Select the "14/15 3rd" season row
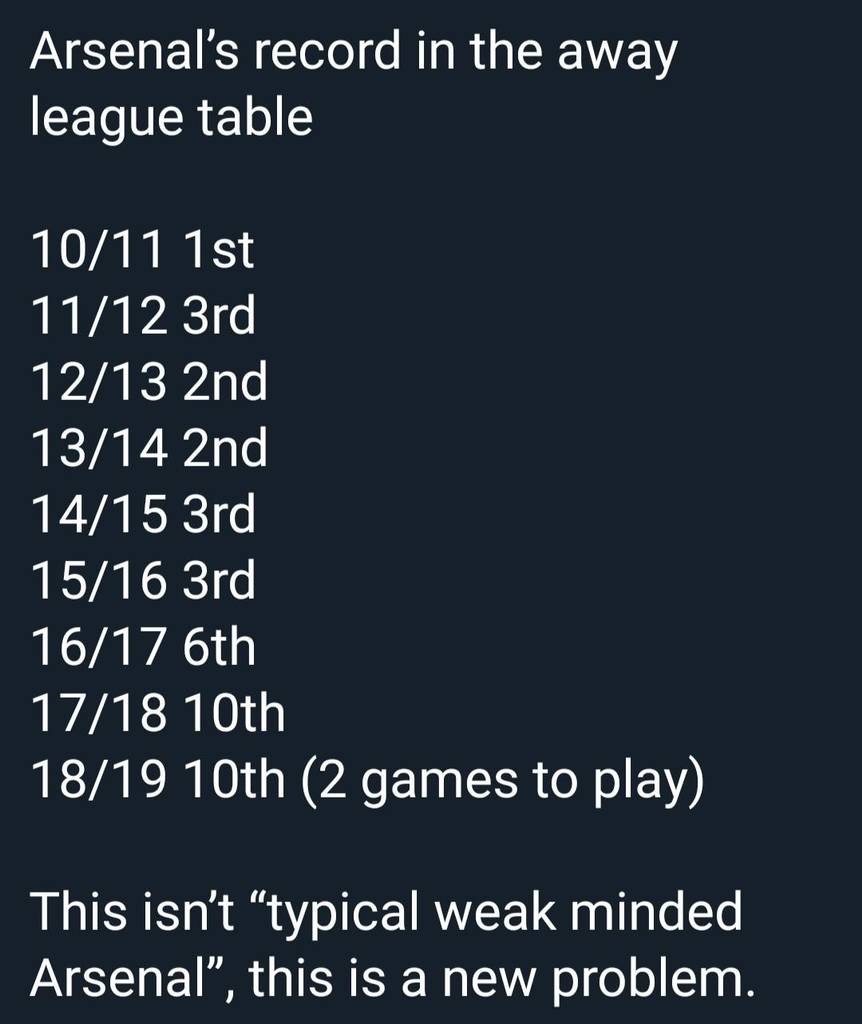The width and height of the screenshot is (862, 1024). [143, 514]
